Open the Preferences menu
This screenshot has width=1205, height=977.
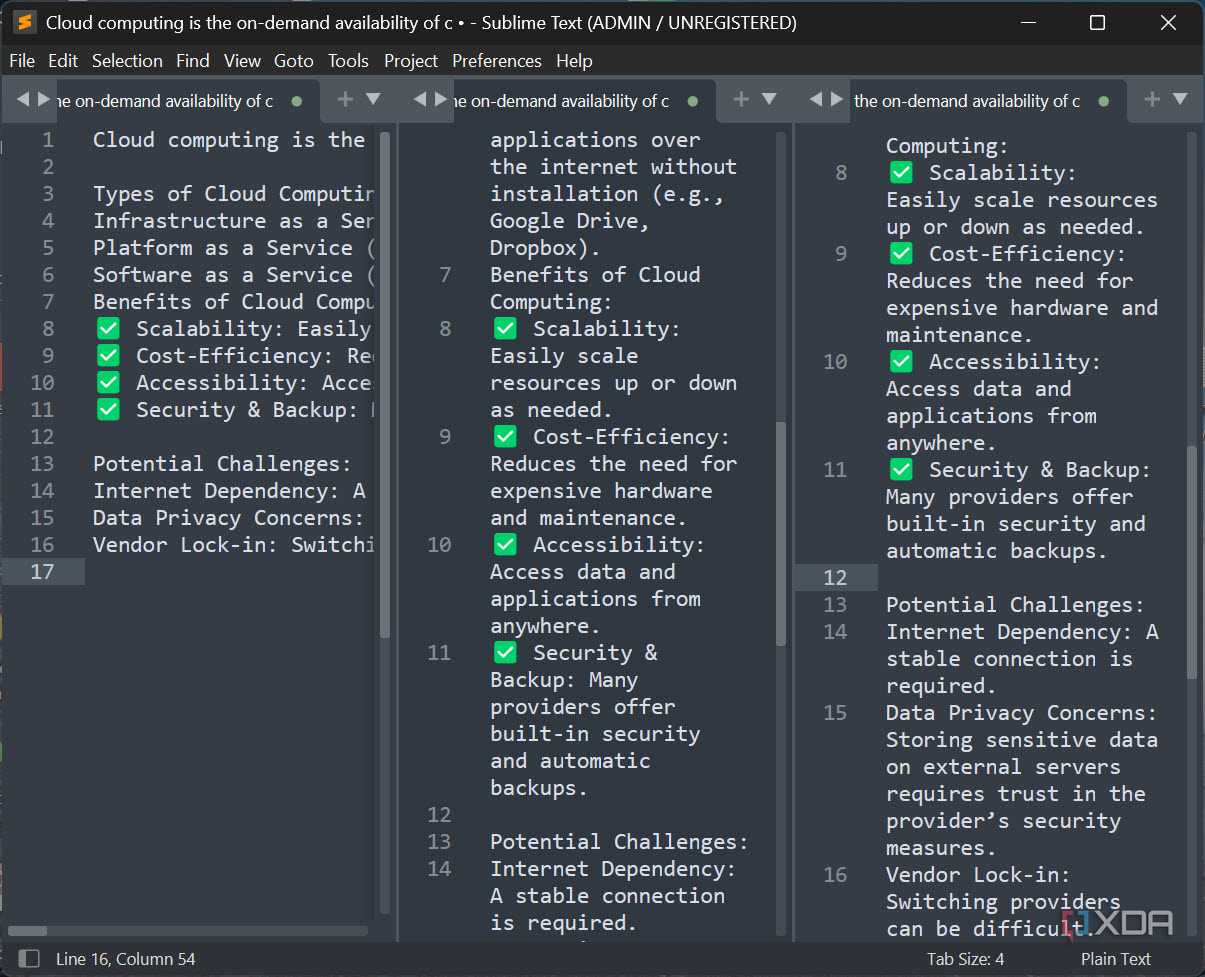tap(497, 61)
